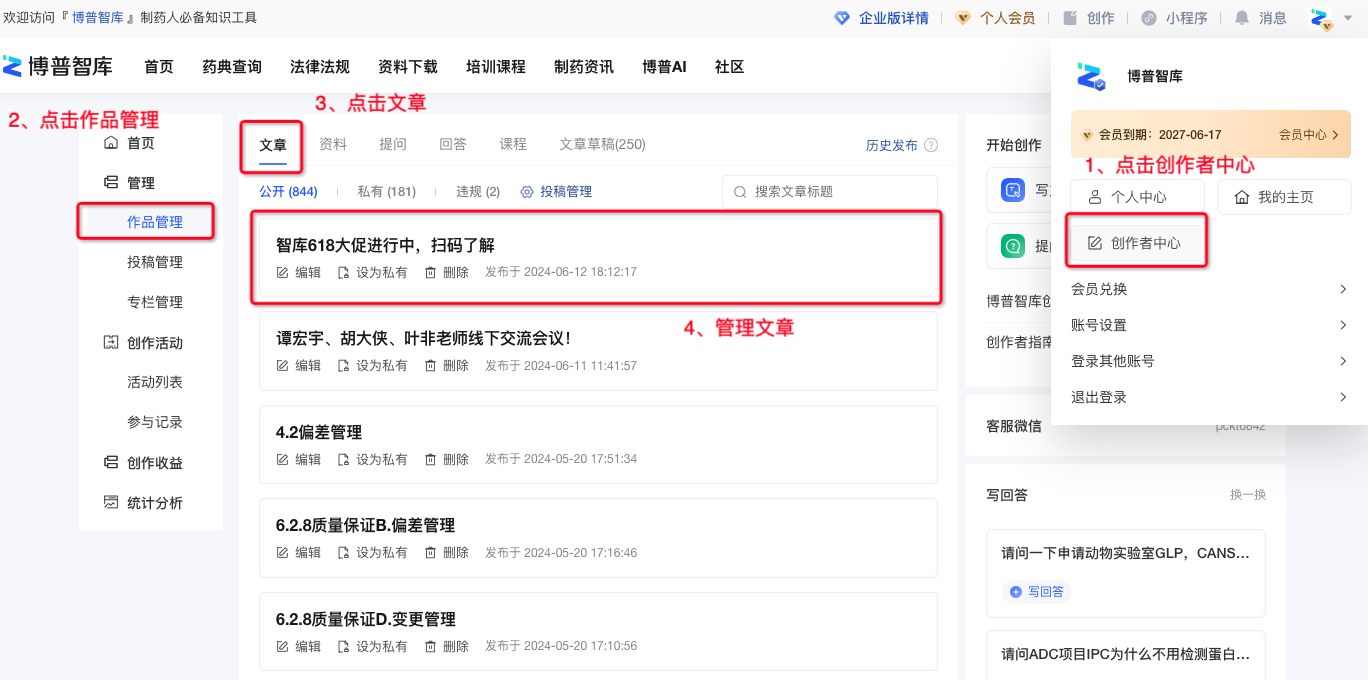
Task: Open 制药资讯 navigation menu
Action: click(584, 67)
